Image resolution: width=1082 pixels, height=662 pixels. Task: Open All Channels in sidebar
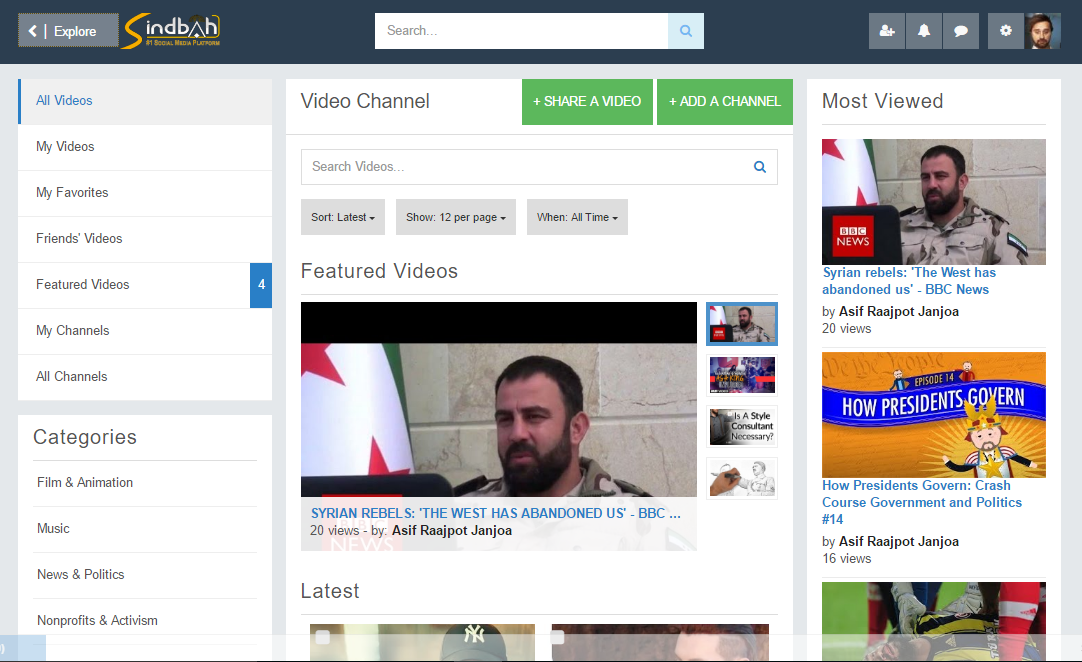(x=145, y=377)
